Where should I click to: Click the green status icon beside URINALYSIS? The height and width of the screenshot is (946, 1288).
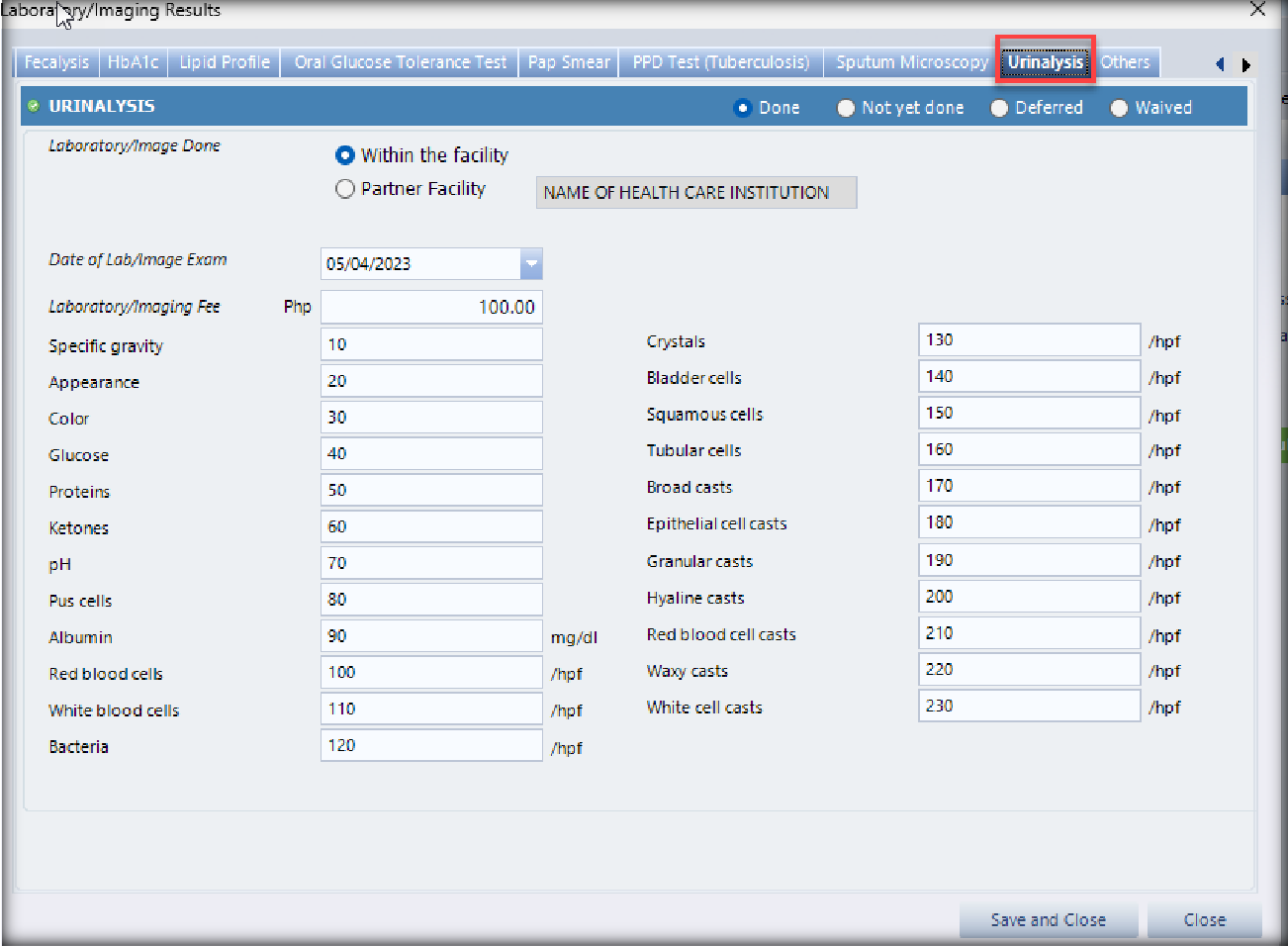(x=34, y=106)
